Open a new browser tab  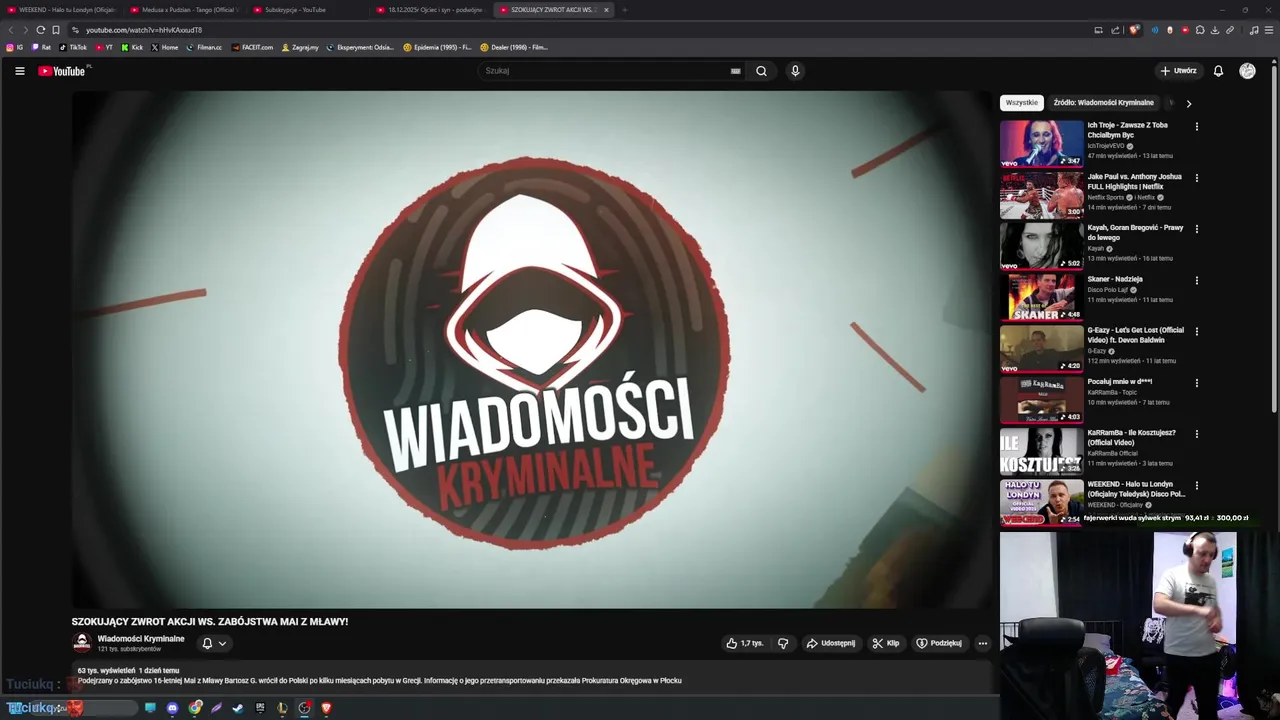coord(624,10)
